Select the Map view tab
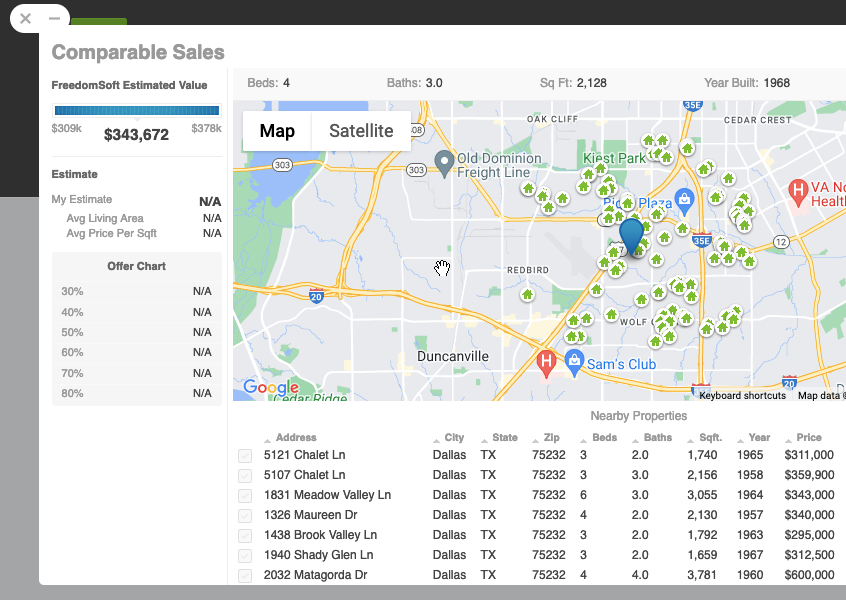 tap(277, 131)
